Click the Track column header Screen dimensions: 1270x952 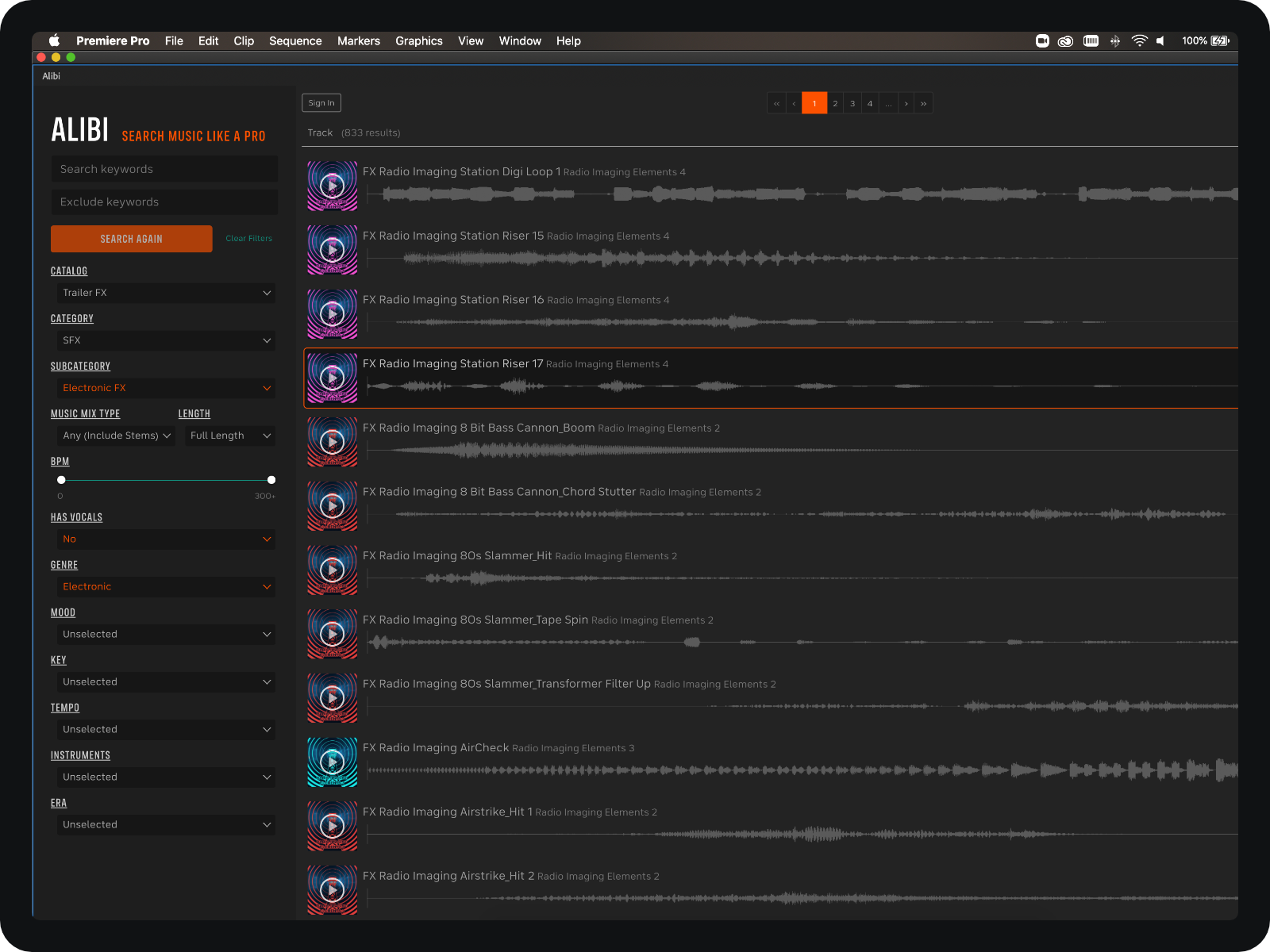coord(320,132)
